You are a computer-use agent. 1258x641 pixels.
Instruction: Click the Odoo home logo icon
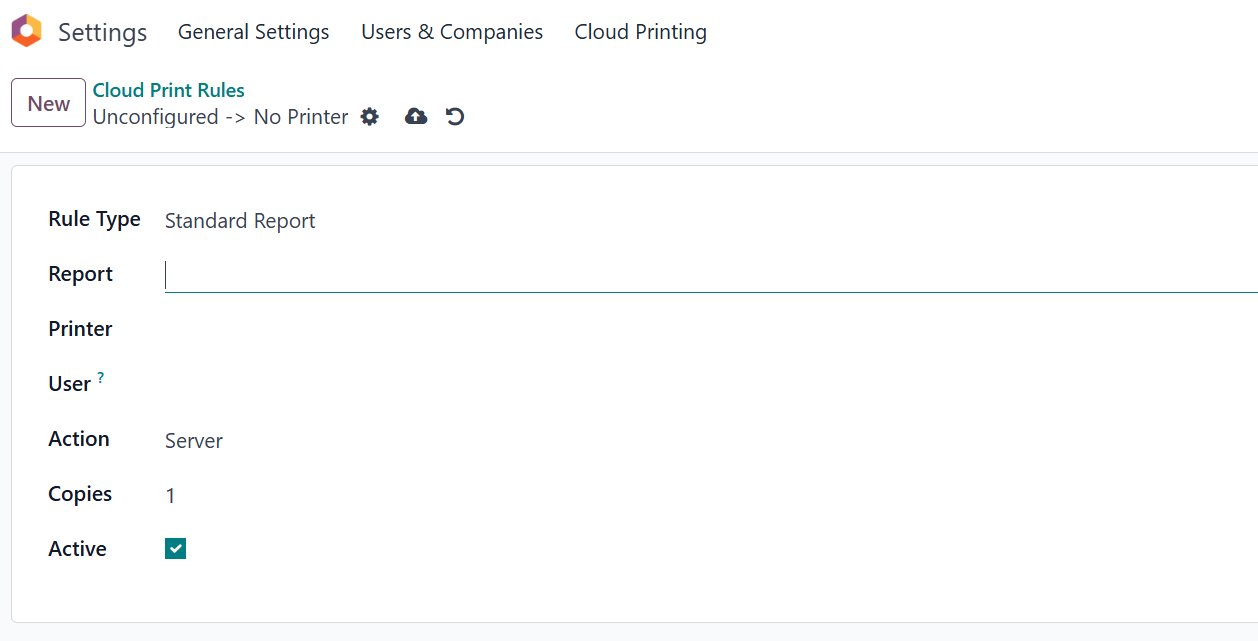[27, 31]
